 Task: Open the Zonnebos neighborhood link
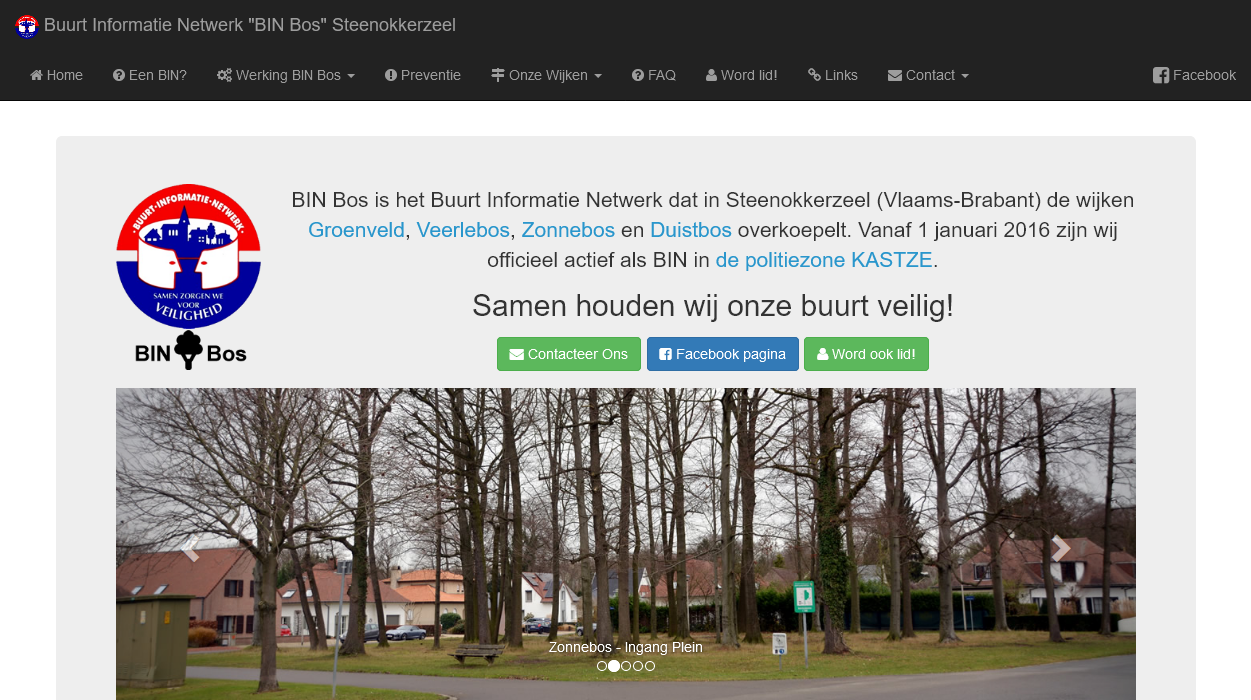tap(568, 230)
